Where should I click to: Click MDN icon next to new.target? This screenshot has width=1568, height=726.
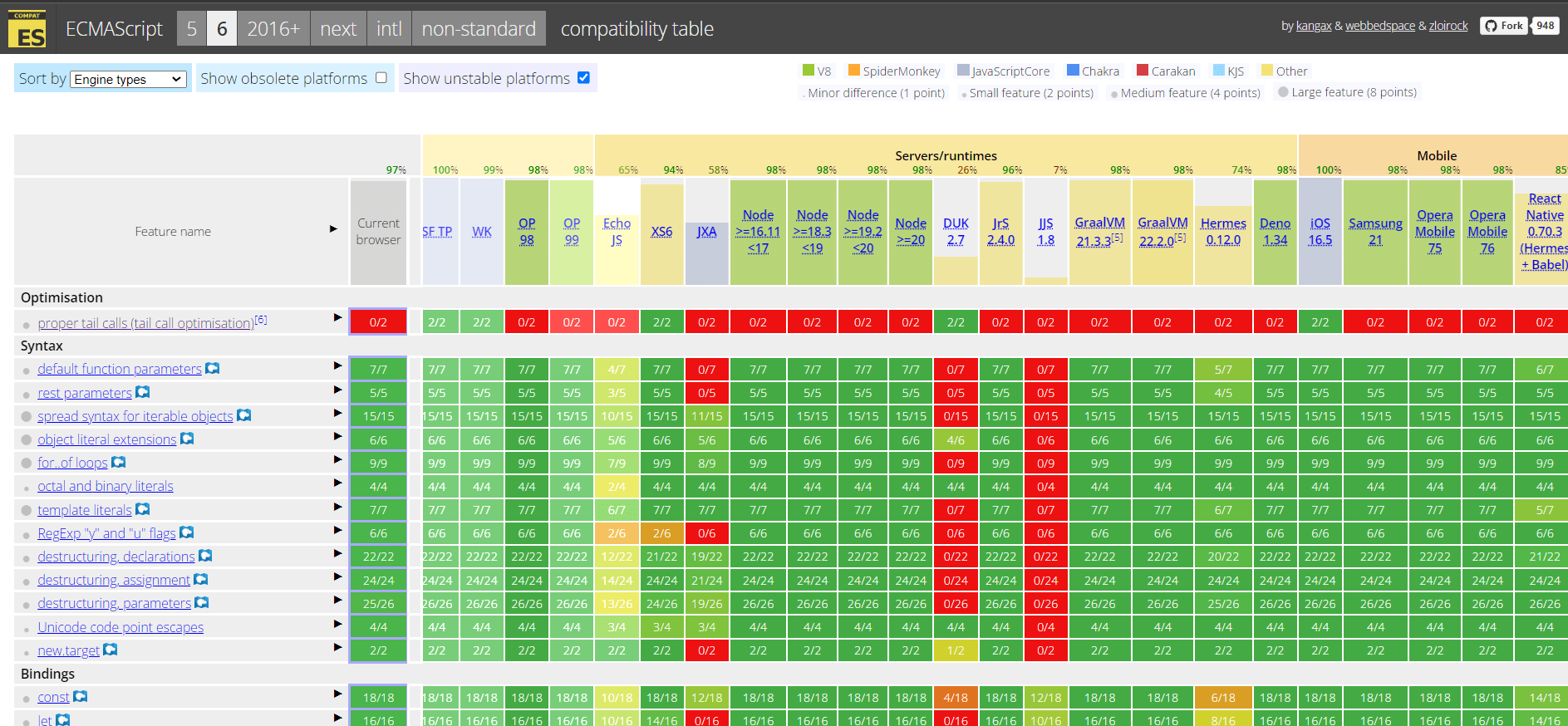pyautogui.click(x=111, y=650)
